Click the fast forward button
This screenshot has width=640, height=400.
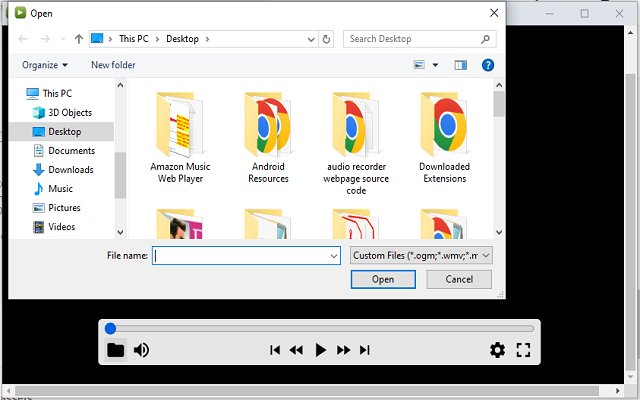click(x=343, y=350)
